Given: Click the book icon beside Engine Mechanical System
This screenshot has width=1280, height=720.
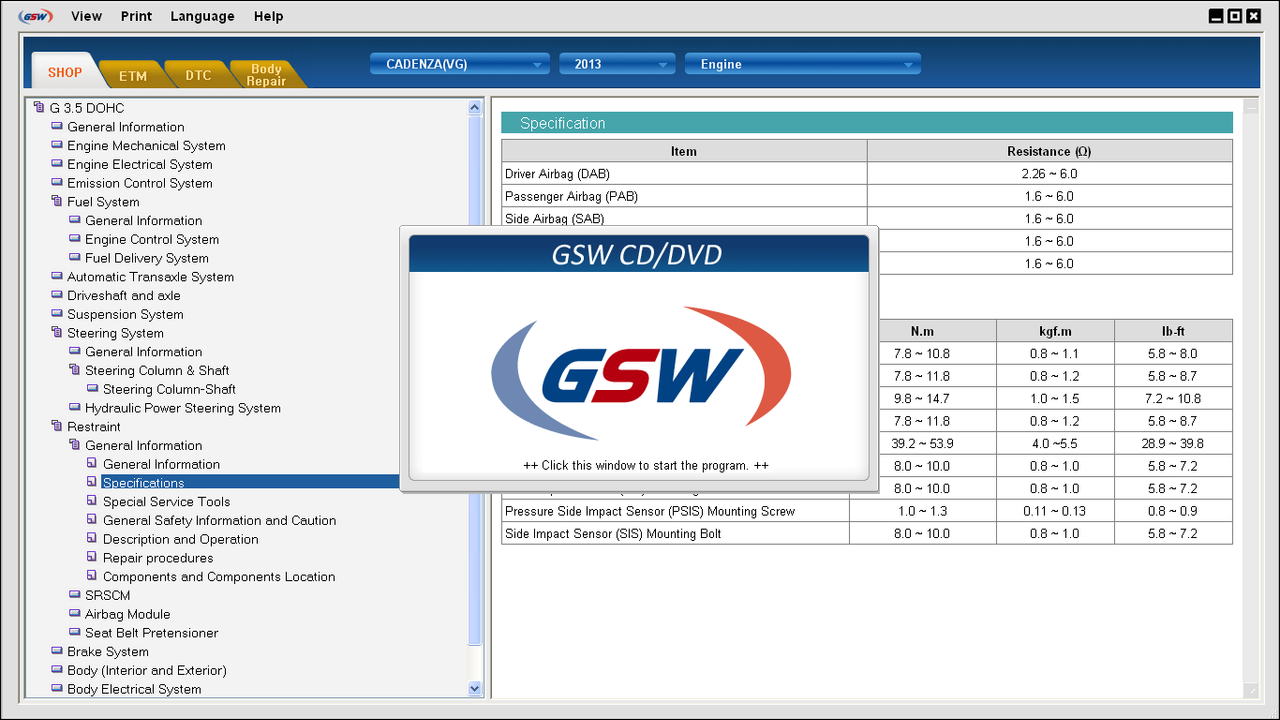Looking at the screenshot, I should 57,146.
